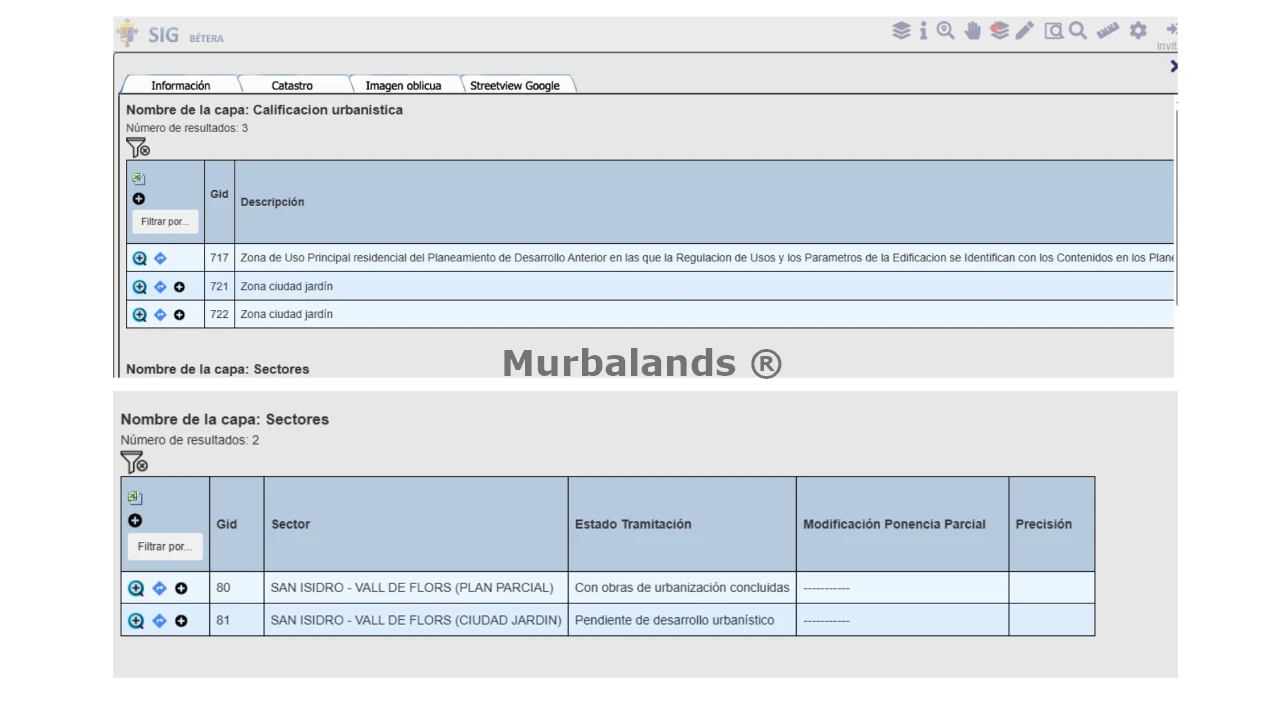Collapse panel using the right chevron arrow

(x=1173, y=66)
